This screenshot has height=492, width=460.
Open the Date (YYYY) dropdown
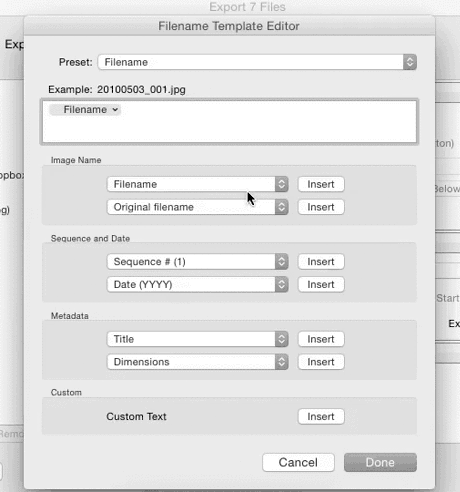197,284
